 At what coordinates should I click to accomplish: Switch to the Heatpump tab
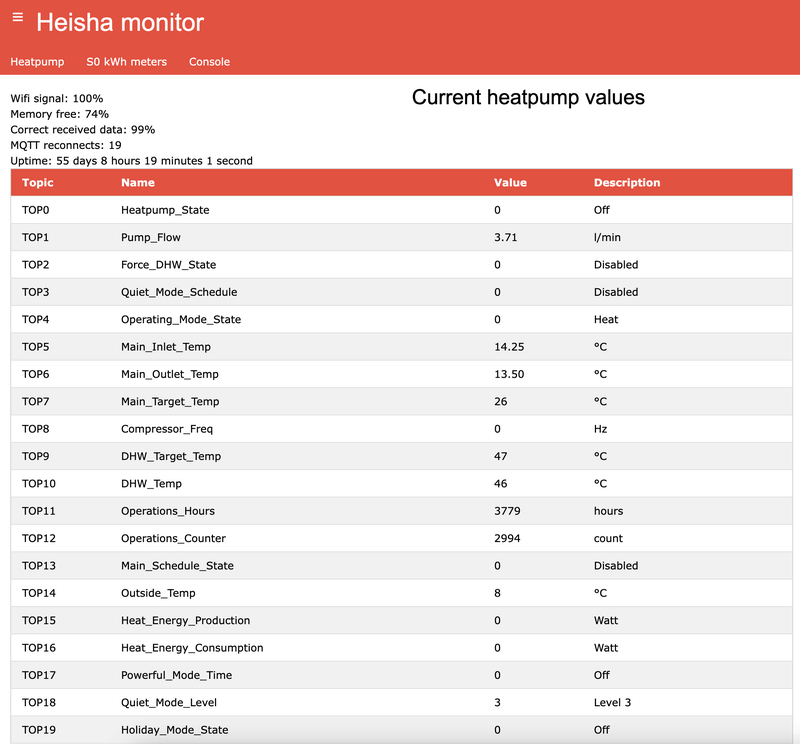pos(37,62)
